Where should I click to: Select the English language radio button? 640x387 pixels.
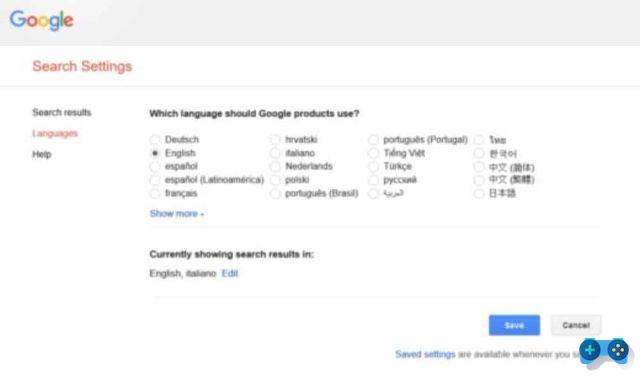coord(155,153)
